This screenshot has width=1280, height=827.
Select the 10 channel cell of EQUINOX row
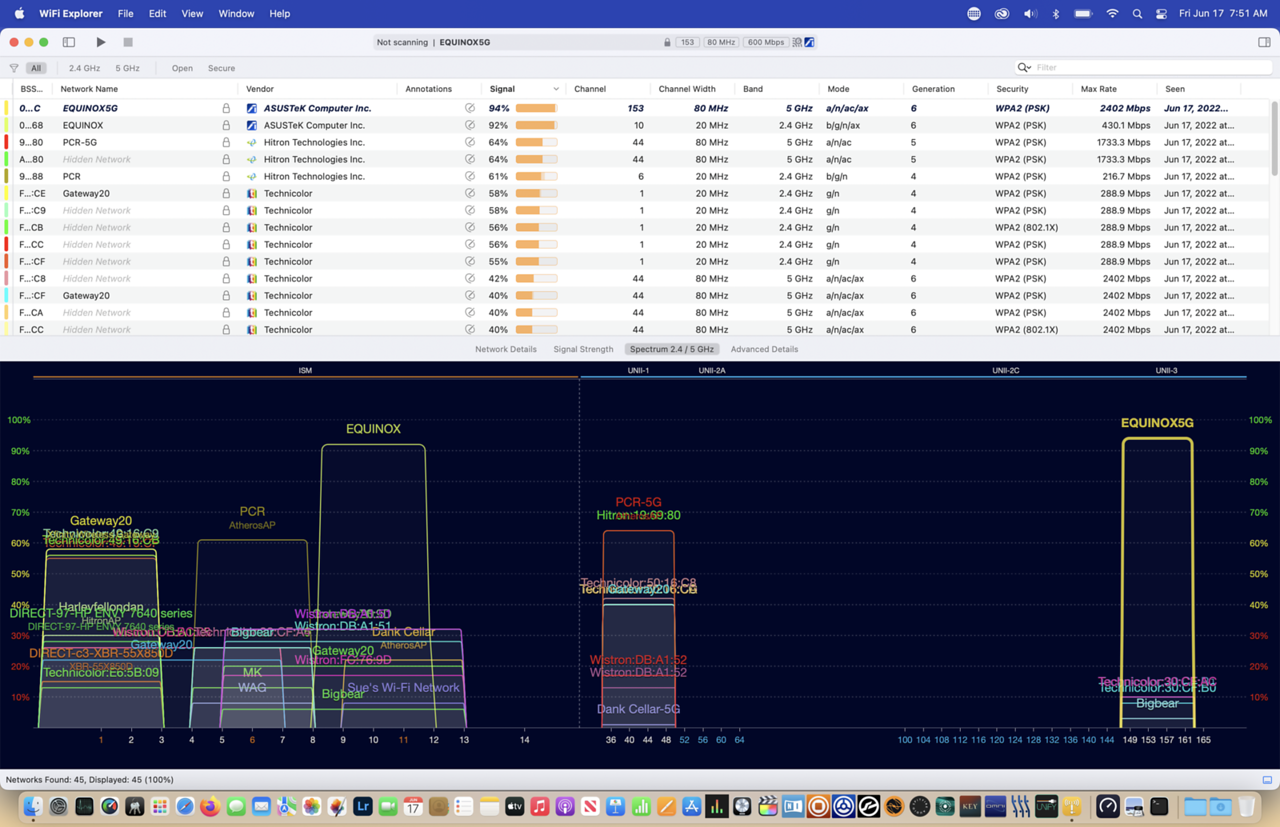[638, 125]
